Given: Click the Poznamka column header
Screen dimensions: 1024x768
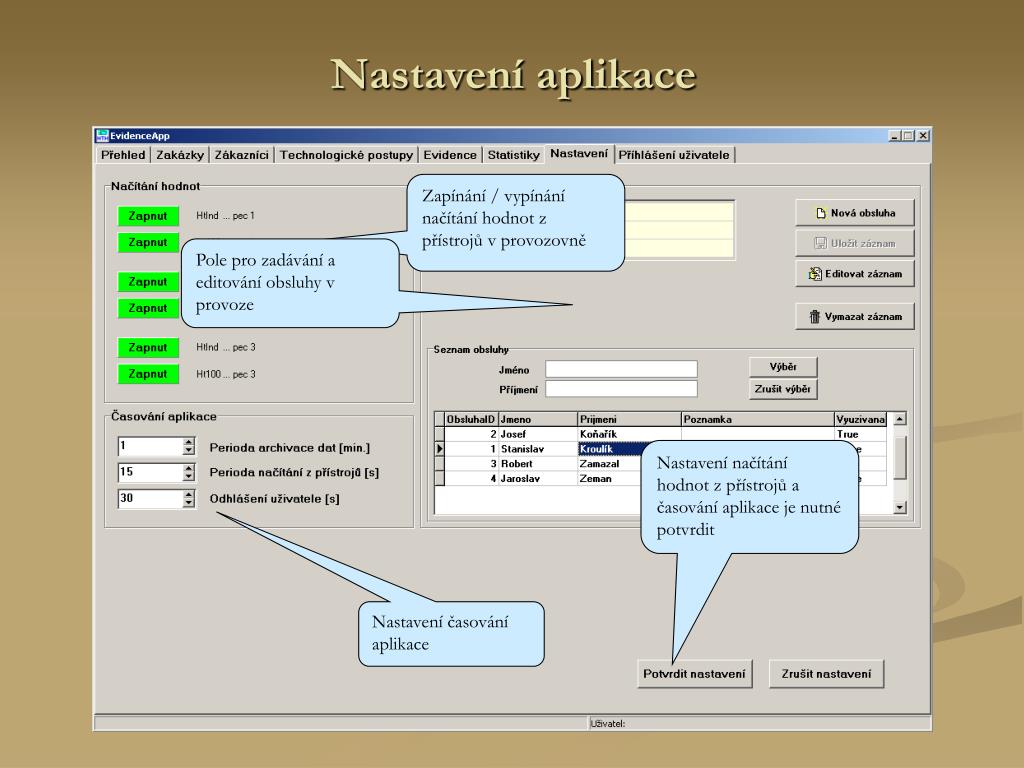Looking at the screenshot, I should pyautogui.click(x=758, y=419).
